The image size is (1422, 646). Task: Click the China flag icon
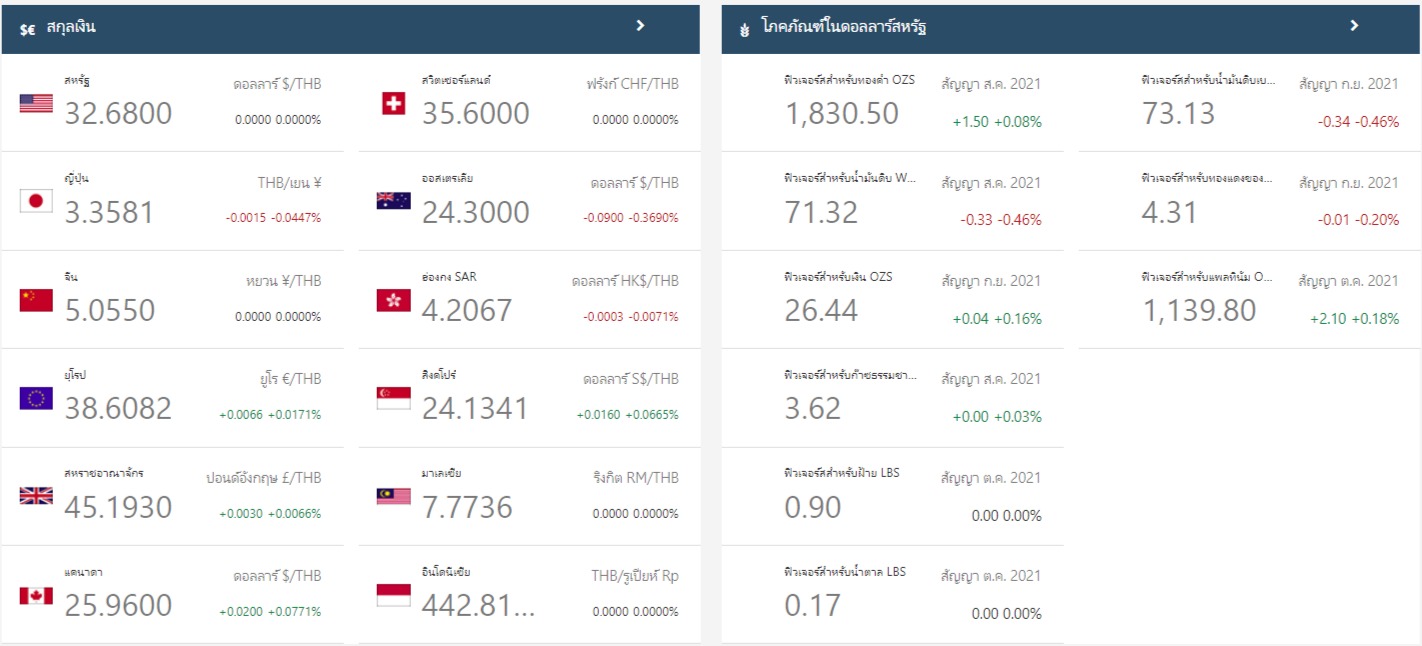(36, 300)
